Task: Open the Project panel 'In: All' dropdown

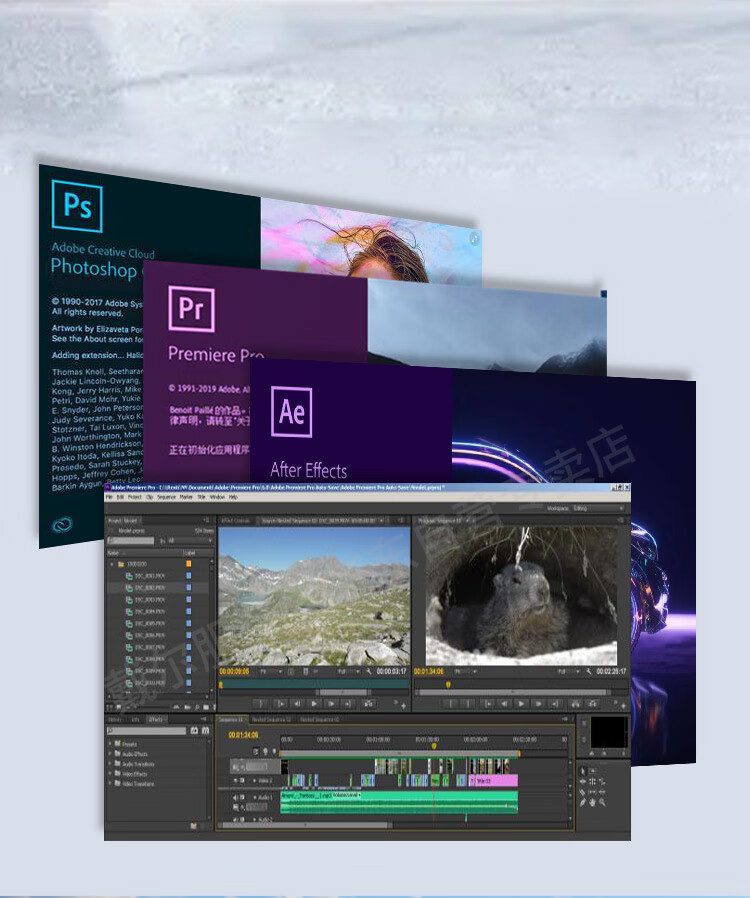Action: click(x=190, y=541)
